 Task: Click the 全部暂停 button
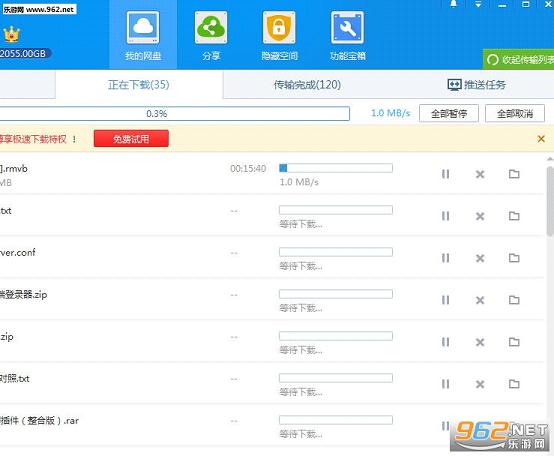pos(449,113)
